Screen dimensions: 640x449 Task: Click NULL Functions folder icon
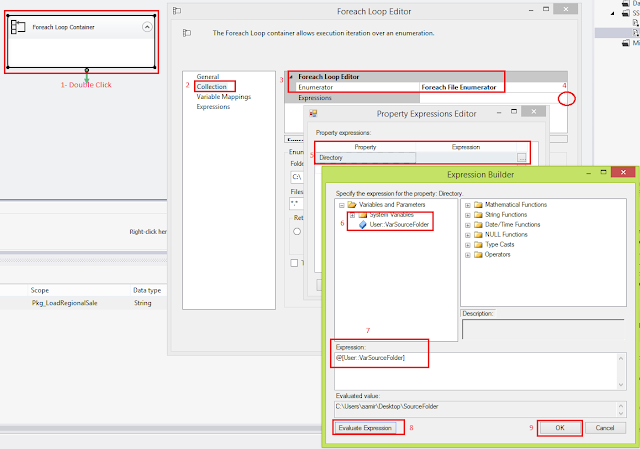coord(478,235)
